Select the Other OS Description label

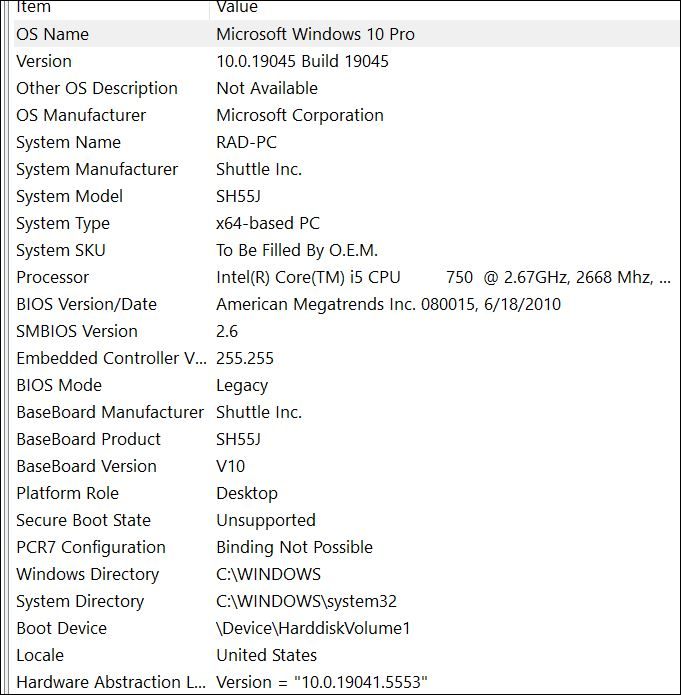[97, 88]
